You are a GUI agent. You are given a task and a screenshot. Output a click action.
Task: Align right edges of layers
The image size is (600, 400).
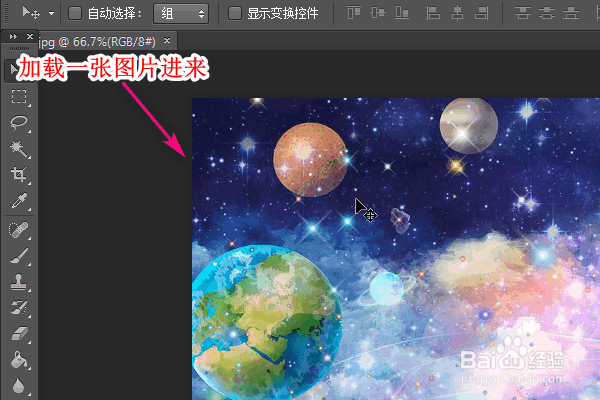click(x=481, y=13)
